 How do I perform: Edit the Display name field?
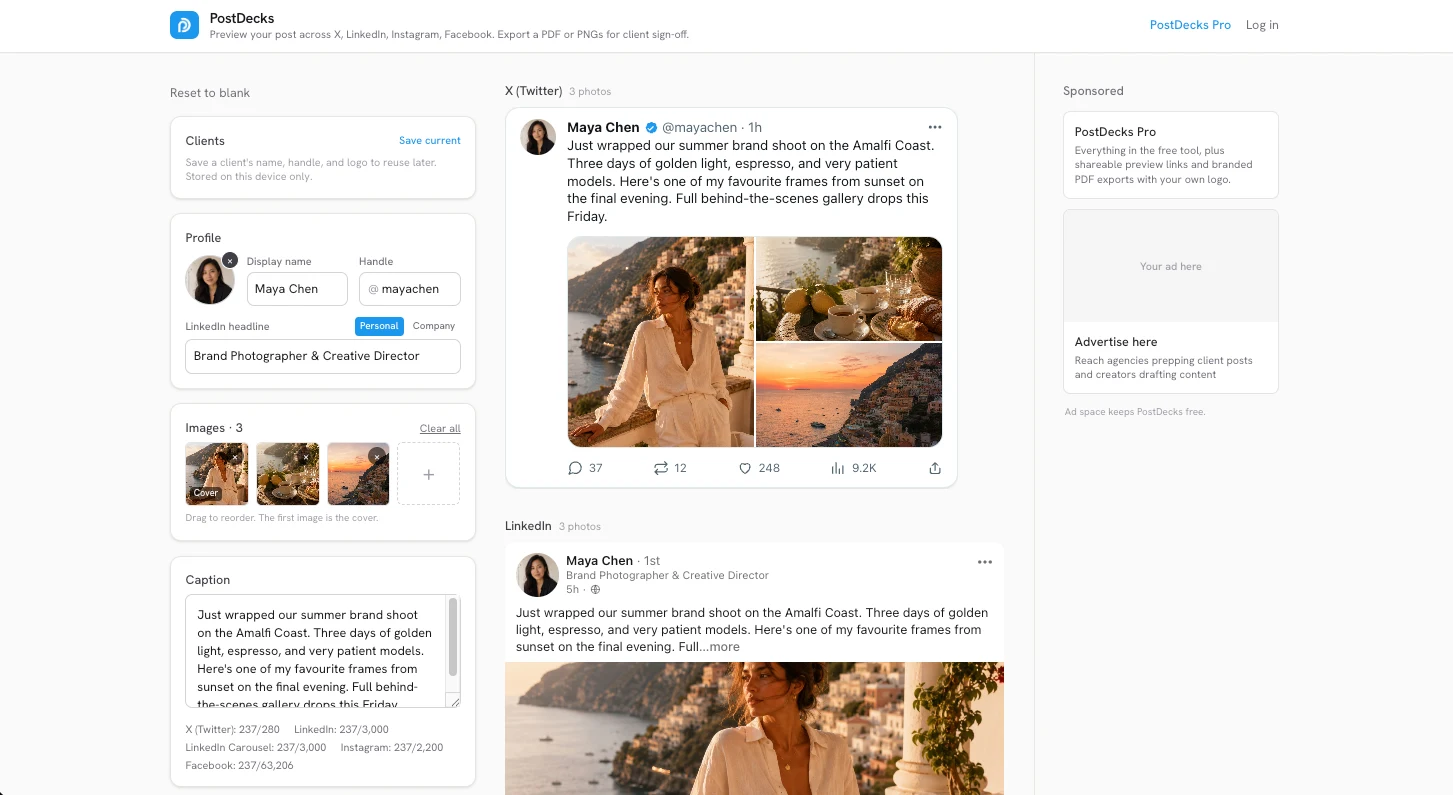(x=297, y=289)
